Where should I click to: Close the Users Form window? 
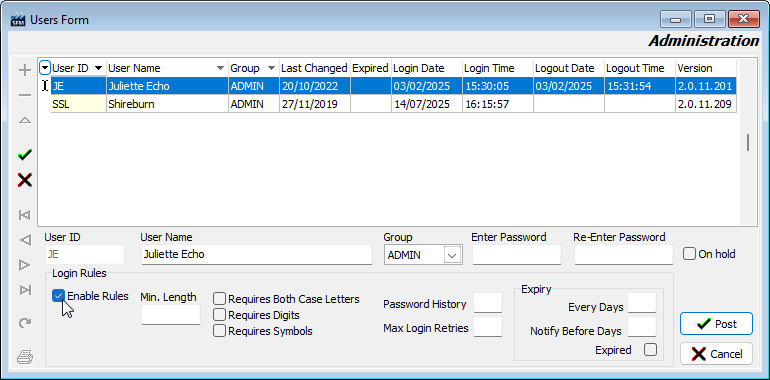[x=744, y=20]
